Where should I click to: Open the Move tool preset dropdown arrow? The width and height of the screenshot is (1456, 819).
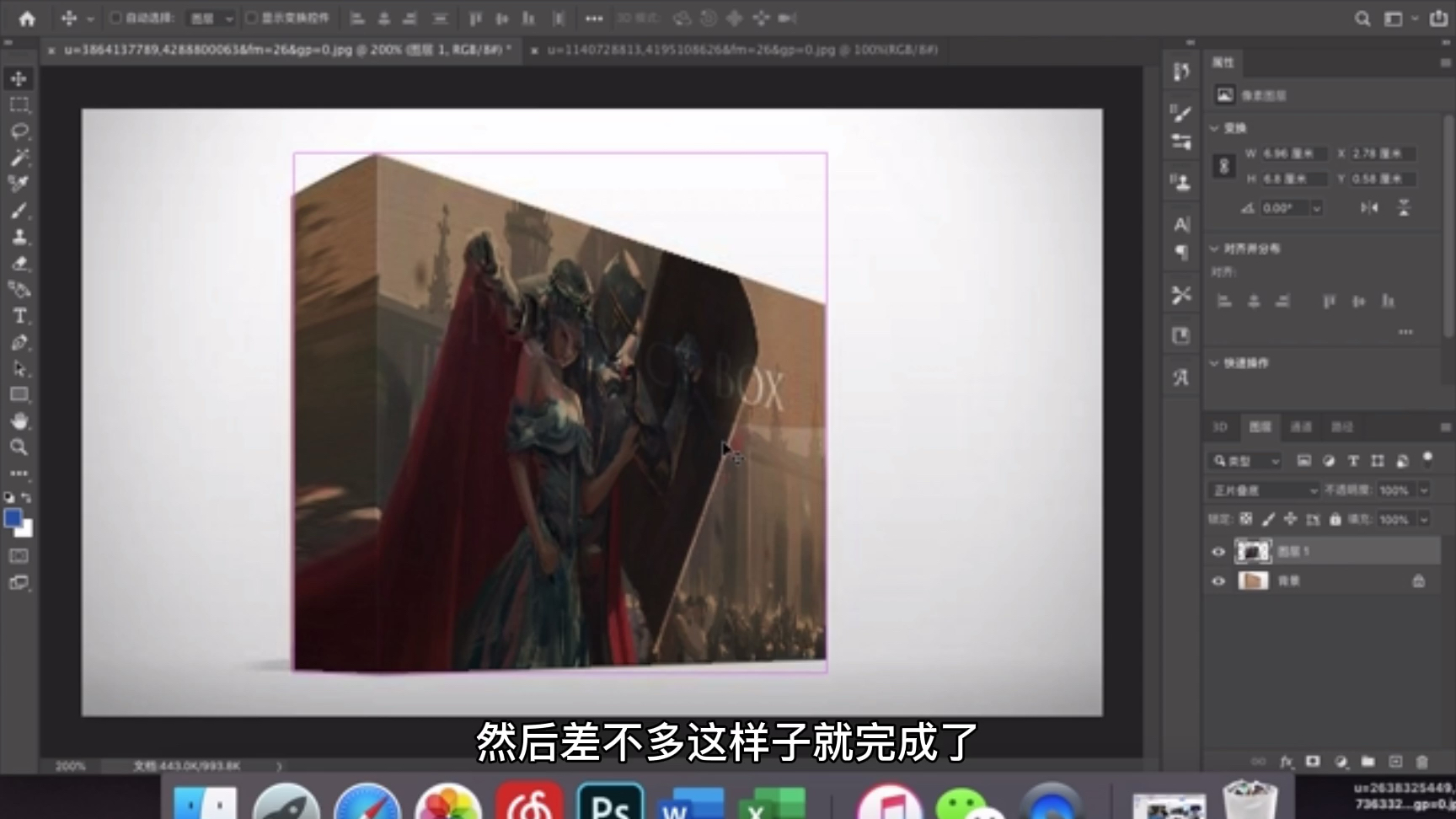click(x=91, y=19)
